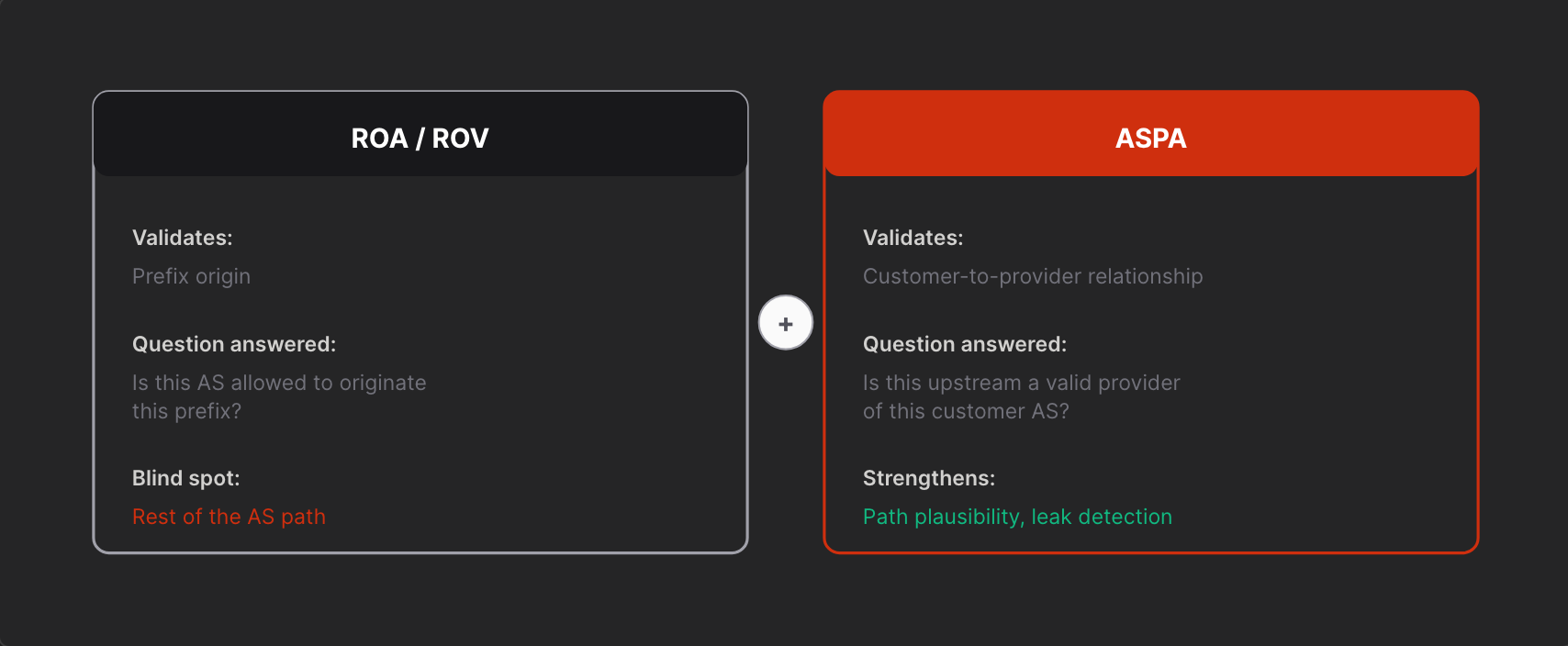The width and height of the screenshot is (1568, 646).
Task: Click the Validates label in the ASPA card
Action: pos(913,238)
